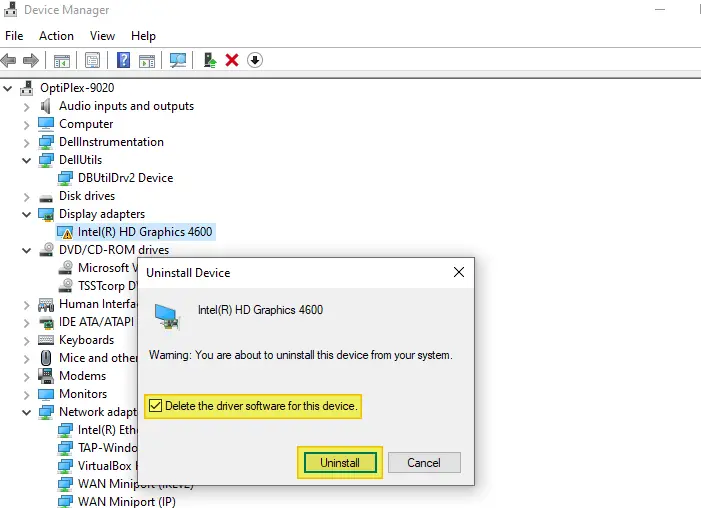The height and width of the screenshot is (508, 701).
Task: Click the Modems category icon
Action: tap(46, 376)
